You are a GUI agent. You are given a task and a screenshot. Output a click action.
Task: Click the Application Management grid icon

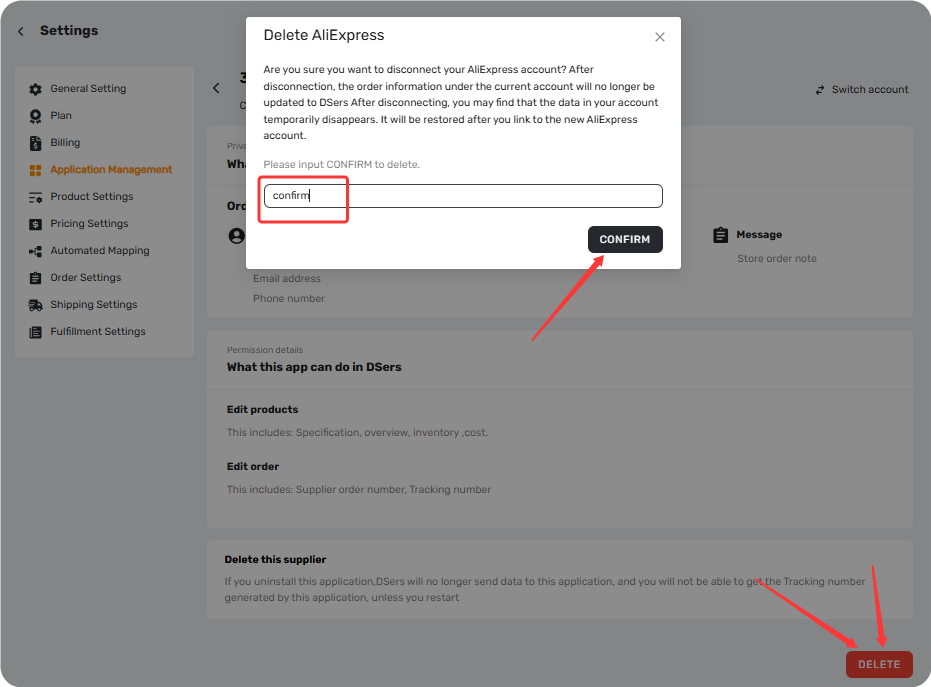36,170
